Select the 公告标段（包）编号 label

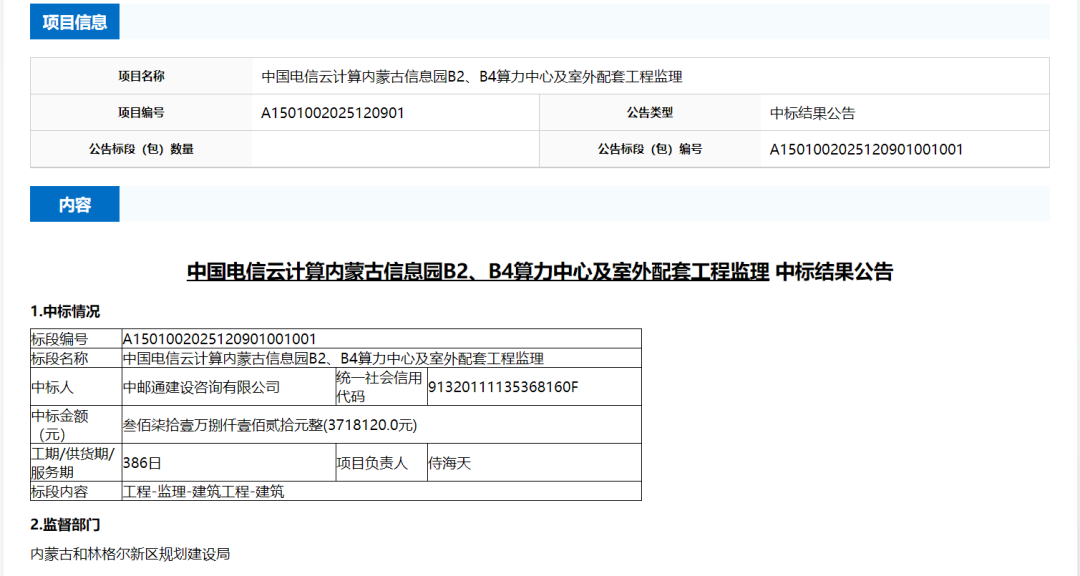(x=650, y=149)
